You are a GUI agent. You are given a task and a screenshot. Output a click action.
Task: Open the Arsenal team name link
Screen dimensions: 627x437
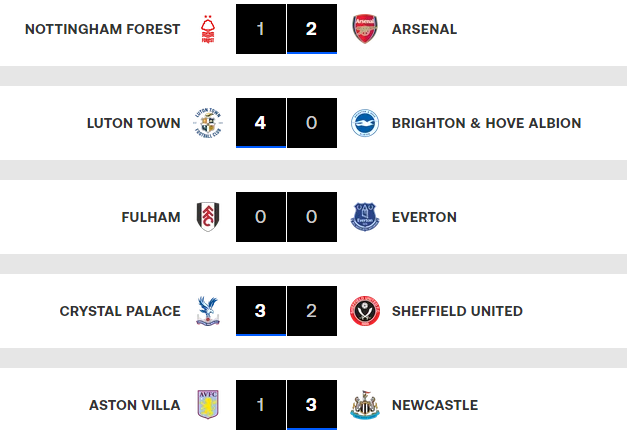(x=425, y=29)
